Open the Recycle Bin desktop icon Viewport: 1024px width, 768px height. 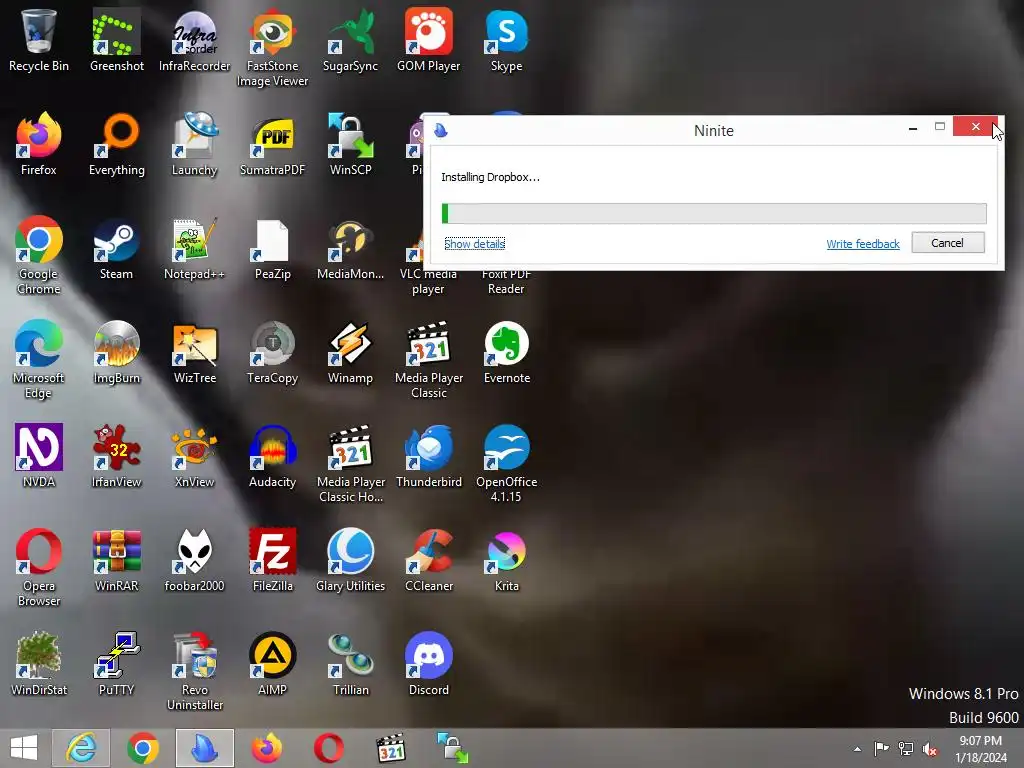39,40
